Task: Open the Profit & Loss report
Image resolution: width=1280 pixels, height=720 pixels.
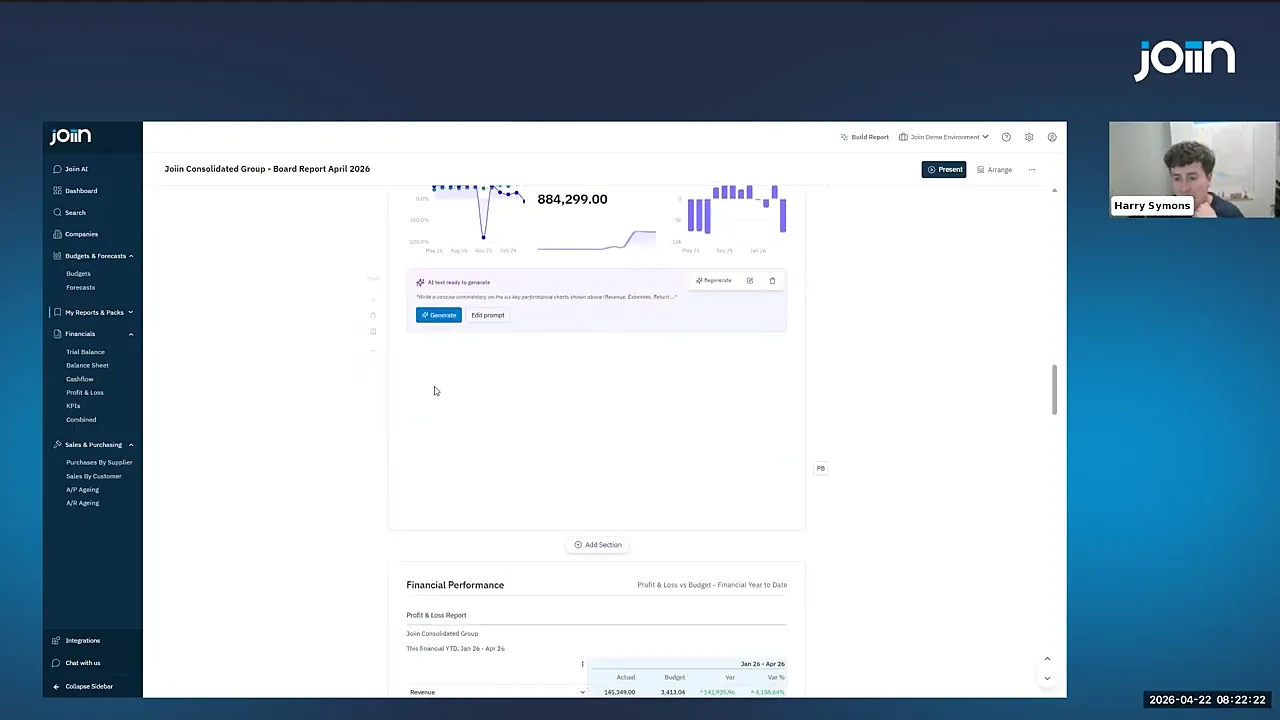Action: pyautogui.click(x=84, y=393)
